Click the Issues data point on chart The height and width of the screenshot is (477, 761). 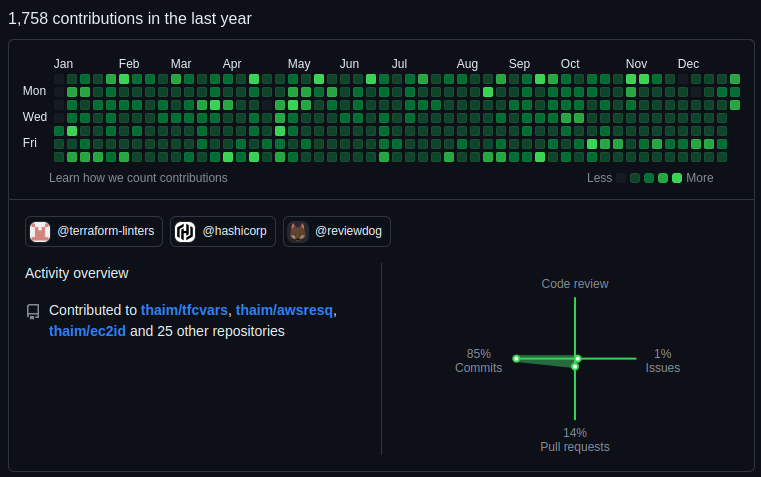pyautogui.click(x=578, y=359)
